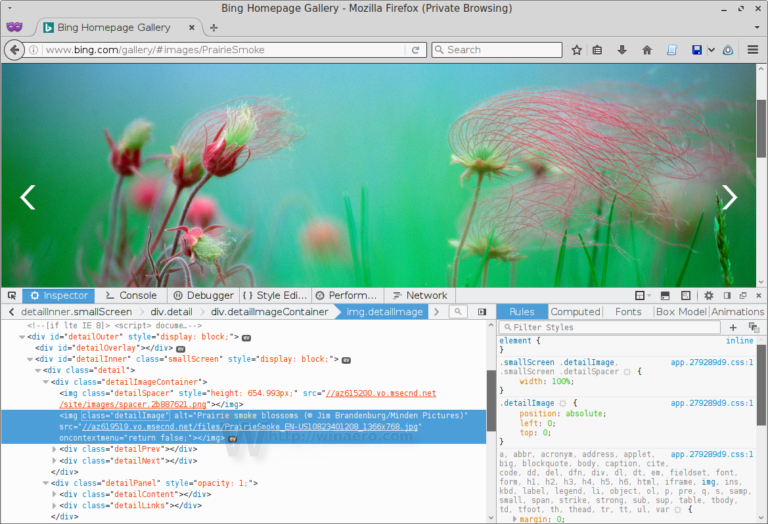The width and height of the screenshot is (768, 524).
Task: Open dropdown arrow beside the save icon
Action: click(712, 50)
